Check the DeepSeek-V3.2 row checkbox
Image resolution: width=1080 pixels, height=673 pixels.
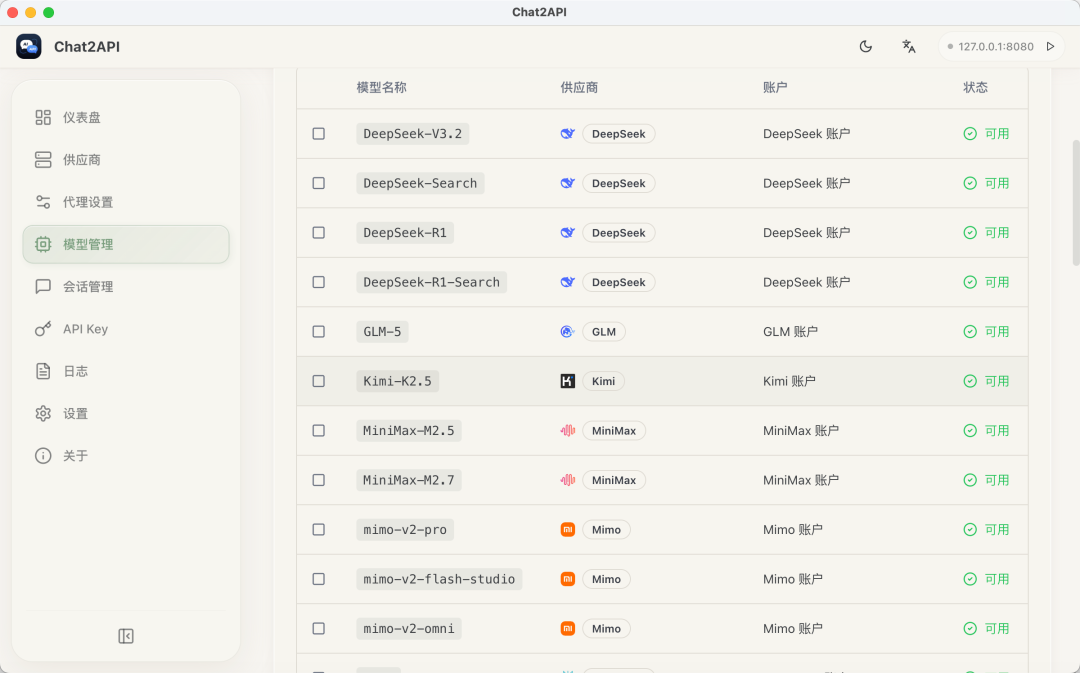[318, 134]
